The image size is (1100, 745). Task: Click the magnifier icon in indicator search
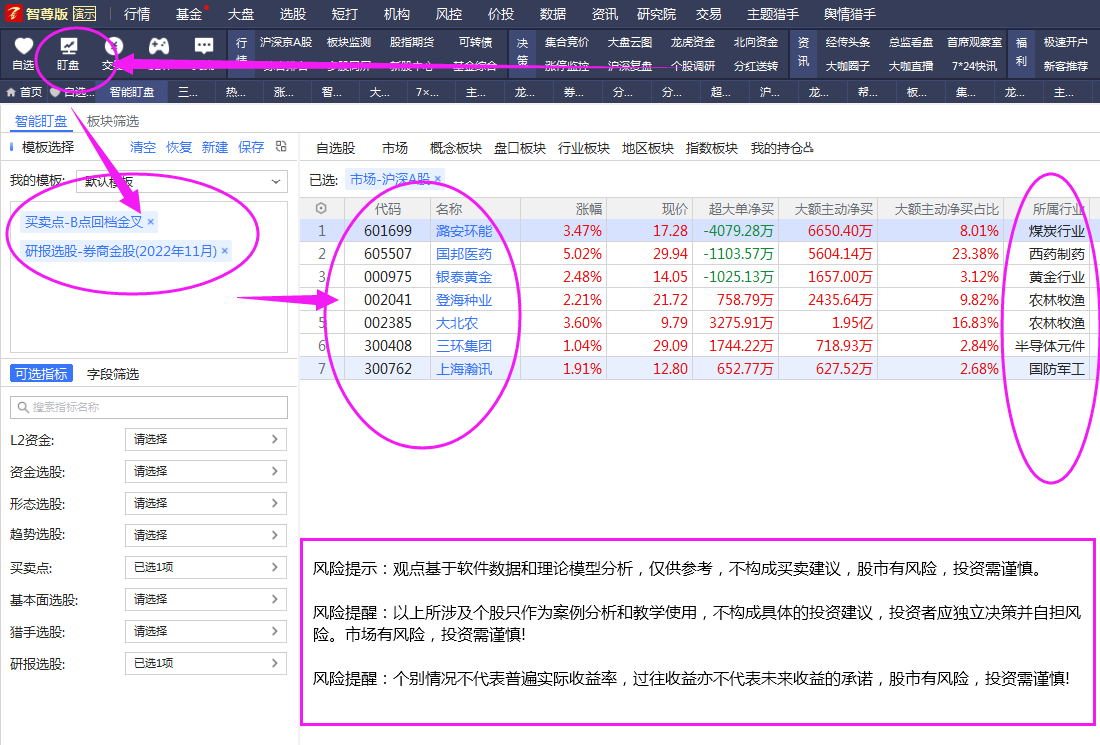pos(23,407)
